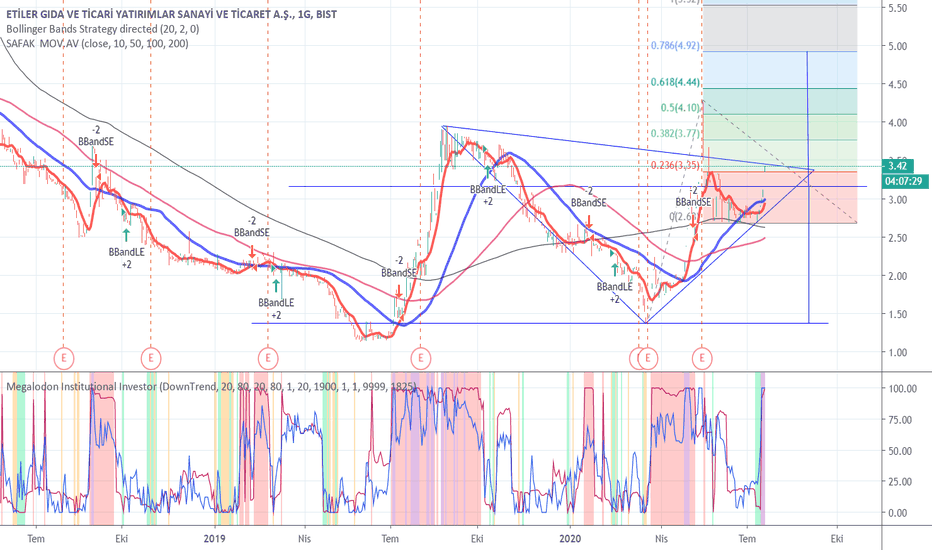Click the 2.00 price axis label
This screenshot has width=932, height=550.
[x=898, y=276]
